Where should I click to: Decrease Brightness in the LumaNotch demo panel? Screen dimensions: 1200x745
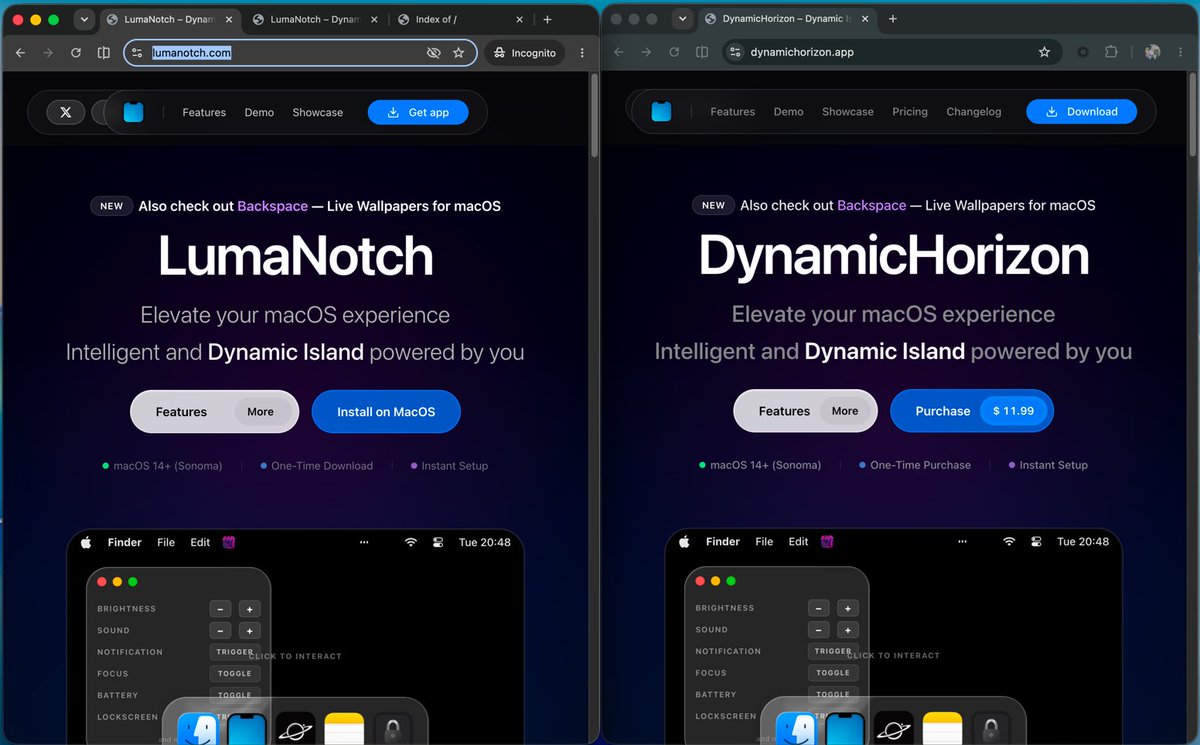(x=220, y=609)
